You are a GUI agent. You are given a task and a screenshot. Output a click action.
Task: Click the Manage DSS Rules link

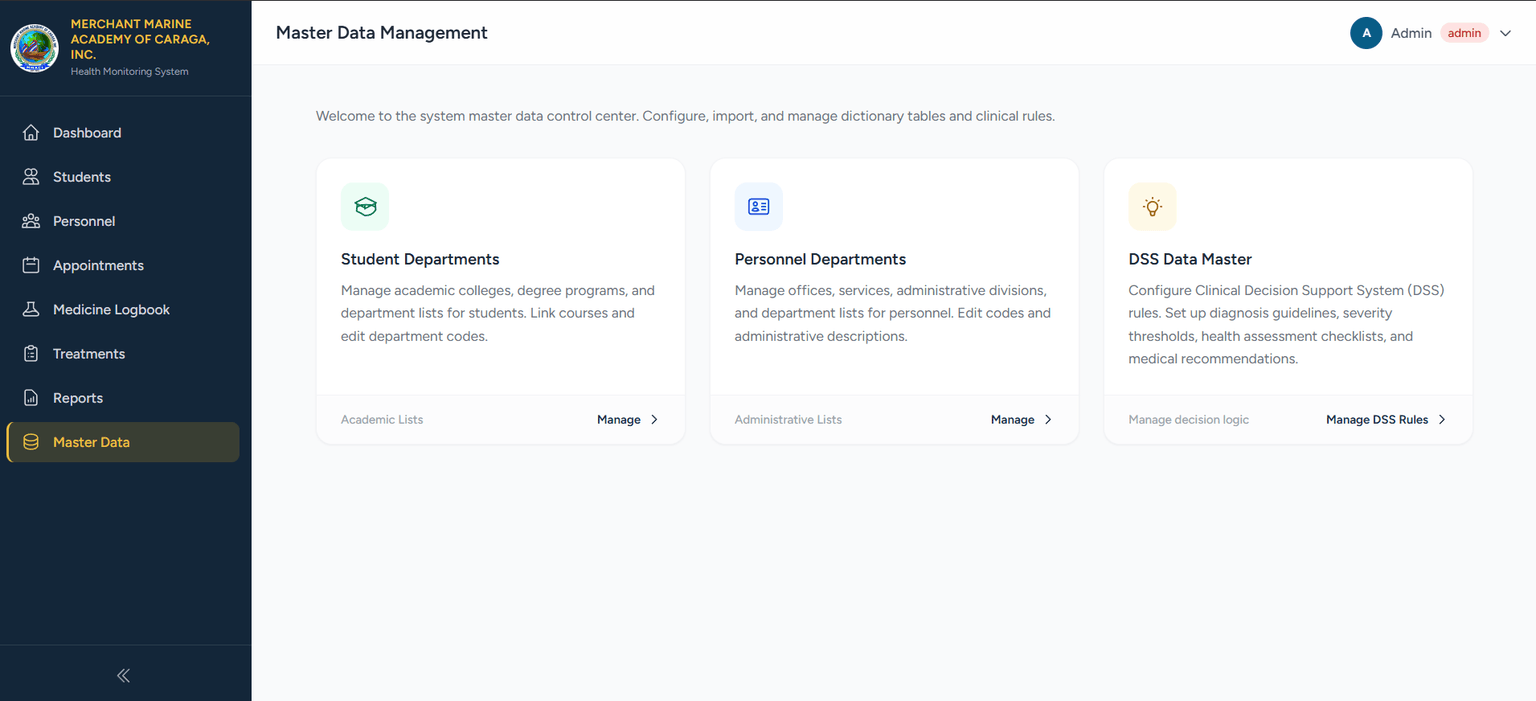1386,420
